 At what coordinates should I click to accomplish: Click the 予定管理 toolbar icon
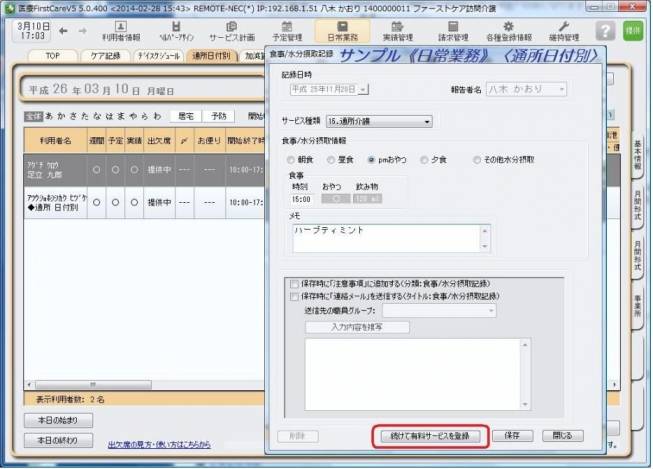click(x=288, y=31)
